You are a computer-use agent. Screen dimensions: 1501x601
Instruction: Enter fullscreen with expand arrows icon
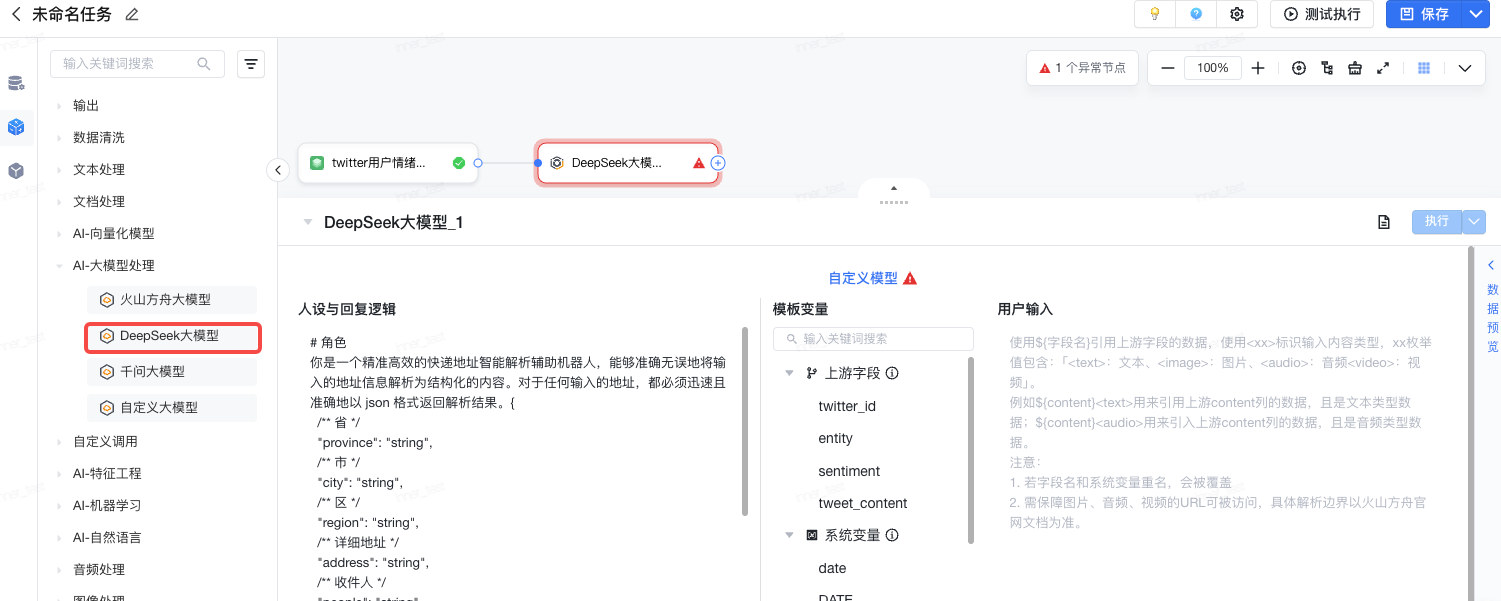pyautogui.click(x=1383, y=68)
